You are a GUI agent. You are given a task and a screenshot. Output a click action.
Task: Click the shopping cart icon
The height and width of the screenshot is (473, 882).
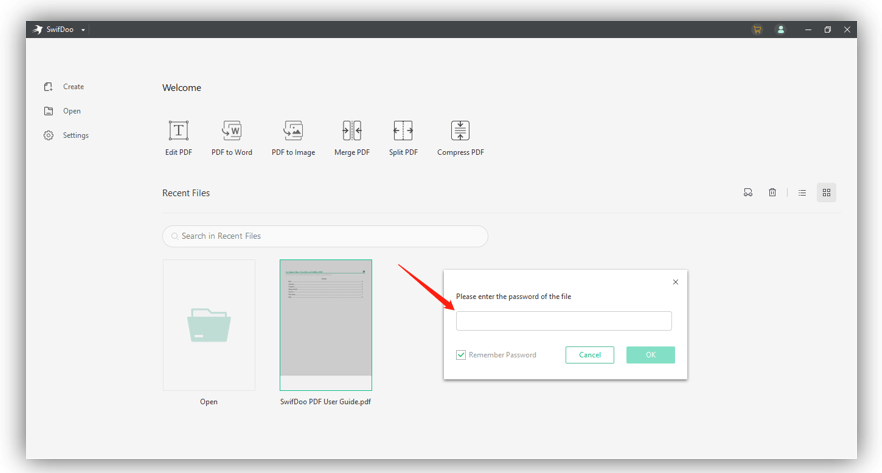(757, 30)
